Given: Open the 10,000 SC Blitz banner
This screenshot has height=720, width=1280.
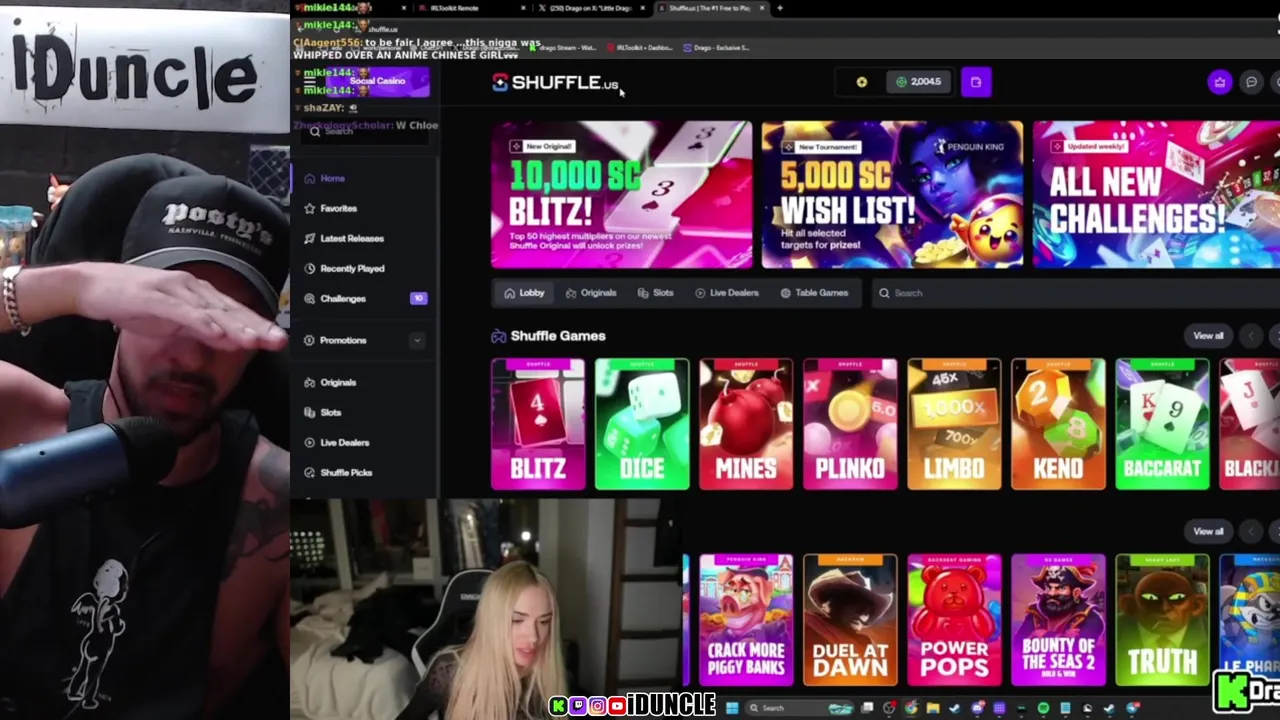Looking at the screenshot, I should (x=621, y=195).
